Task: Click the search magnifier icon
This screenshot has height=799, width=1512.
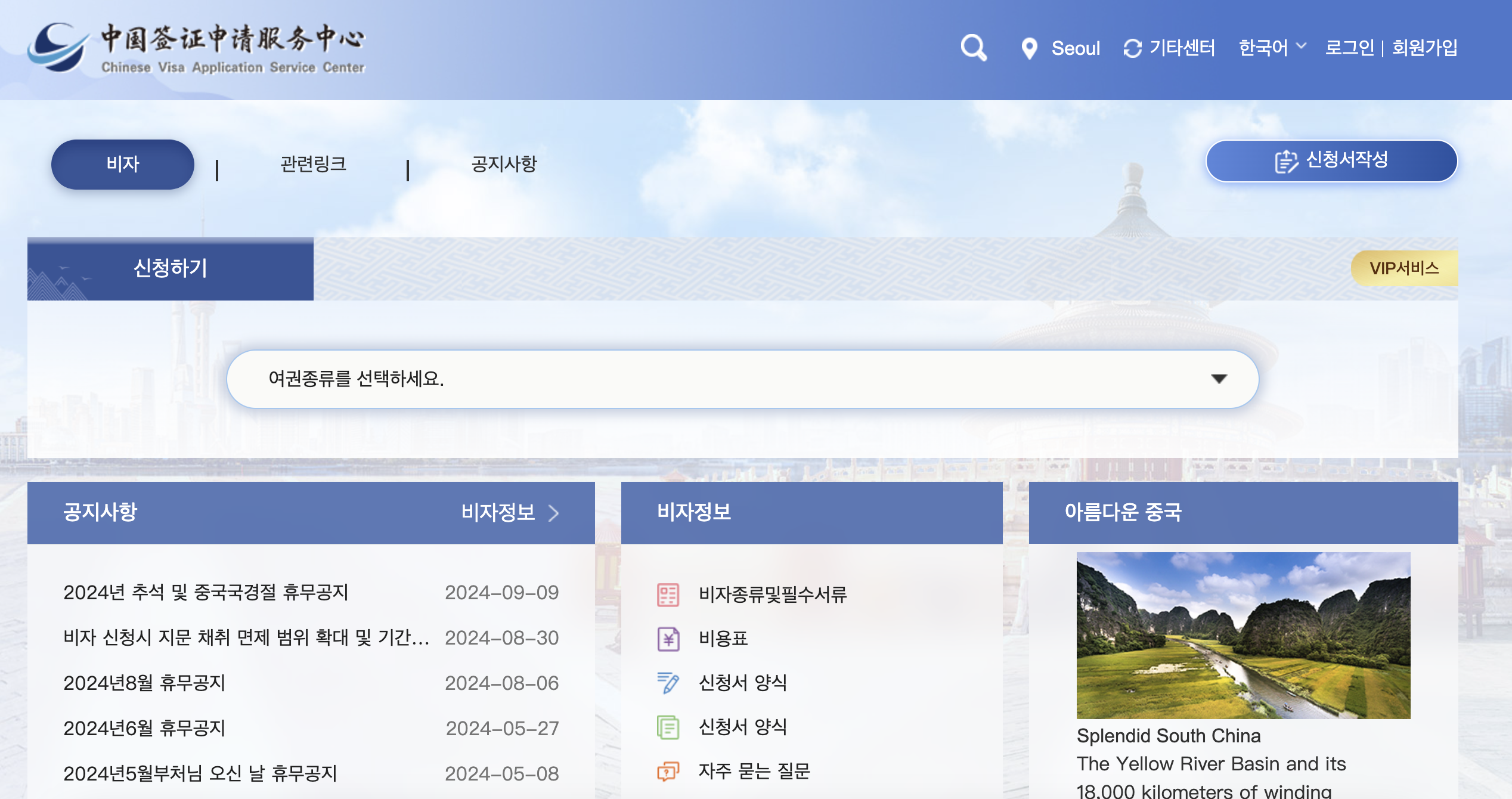Action: click(x=974, y=48)
